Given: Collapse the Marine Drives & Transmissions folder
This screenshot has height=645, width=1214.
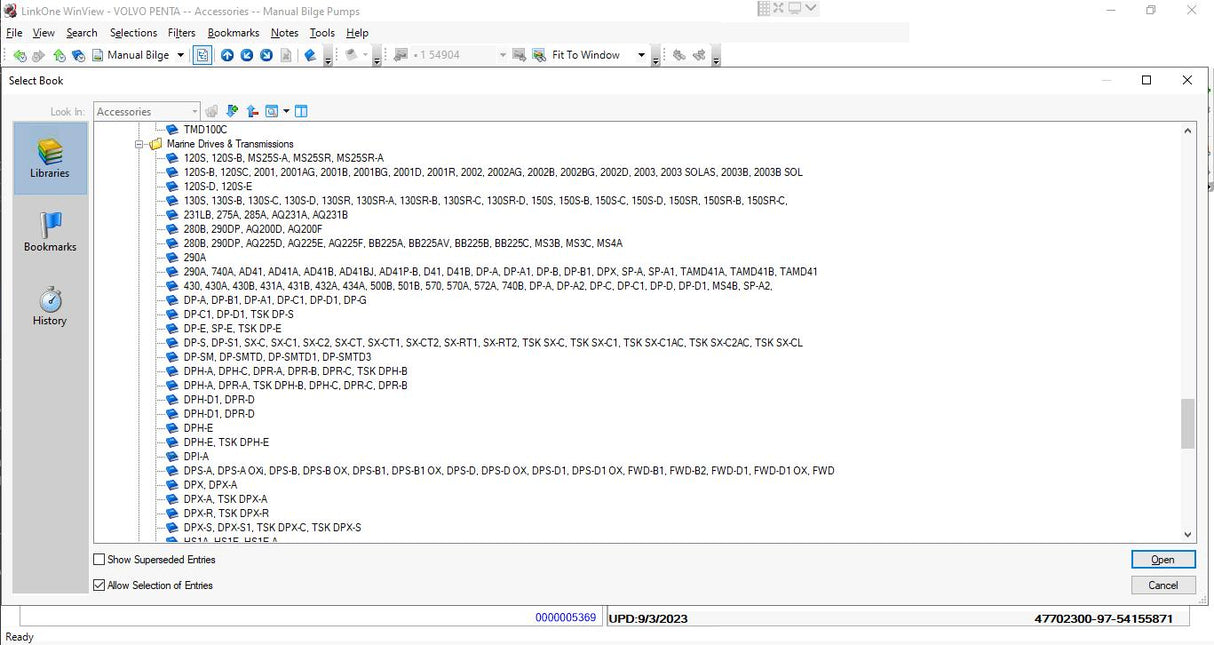Looking at the screenshot, I should (x=140, y=144).
